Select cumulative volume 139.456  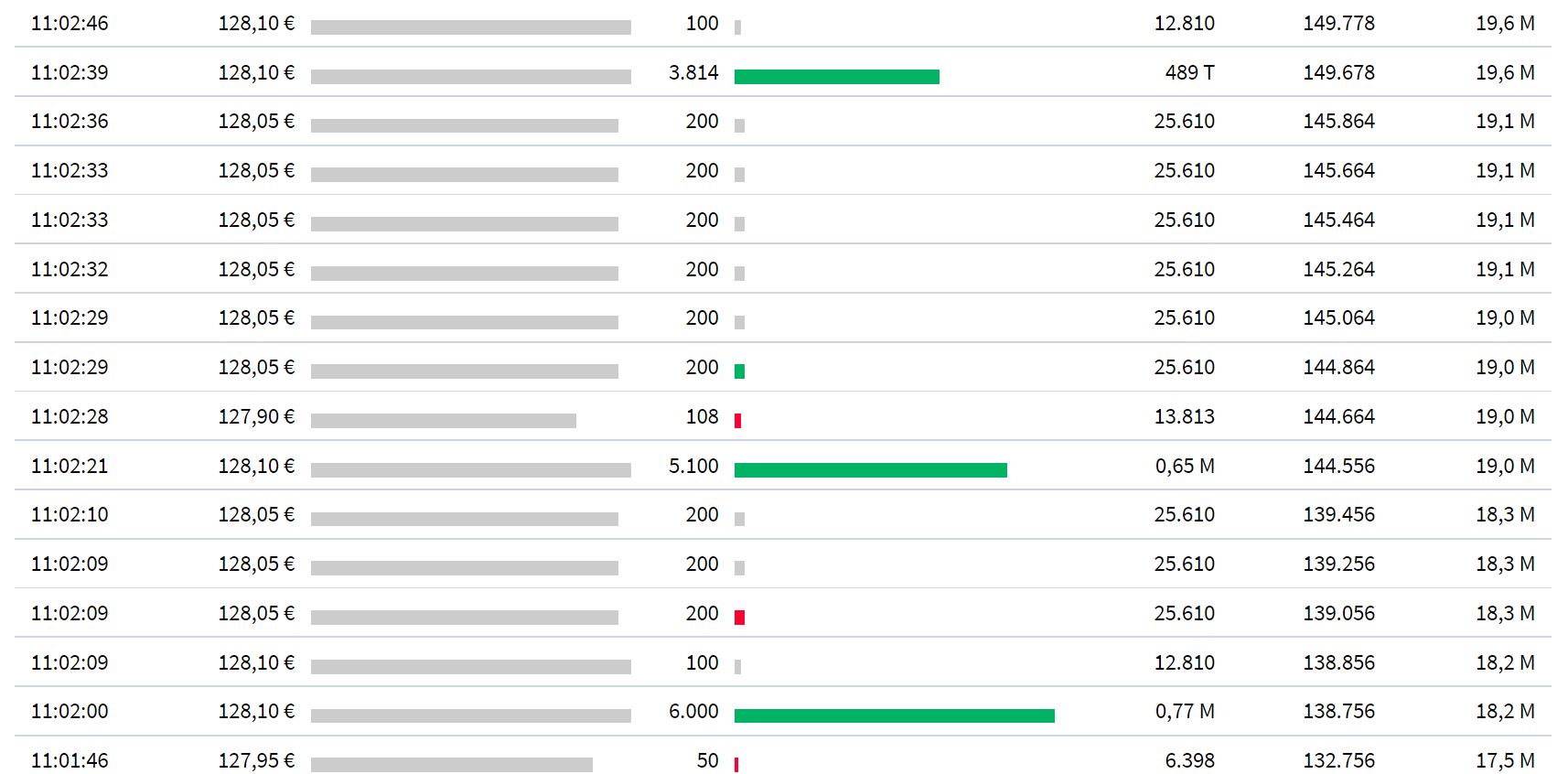click(1338, 514)
